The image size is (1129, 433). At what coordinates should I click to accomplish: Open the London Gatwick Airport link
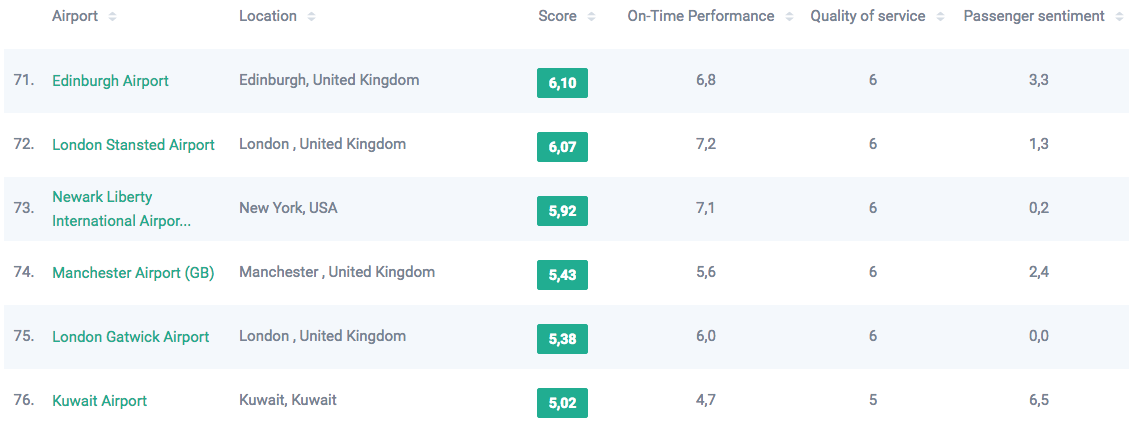click(x=131, y=337)
